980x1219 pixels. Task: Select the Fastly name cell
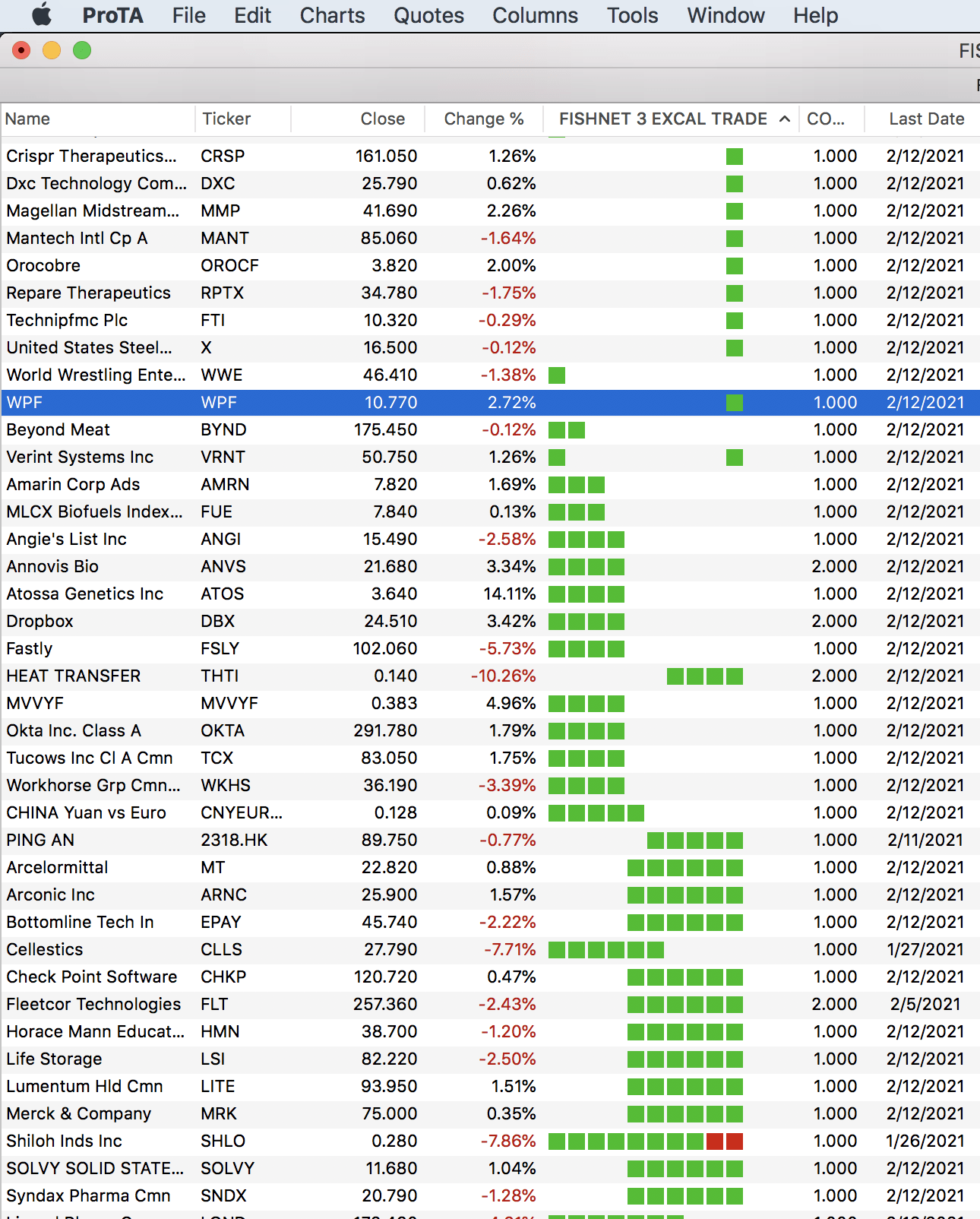coord(30,648)
